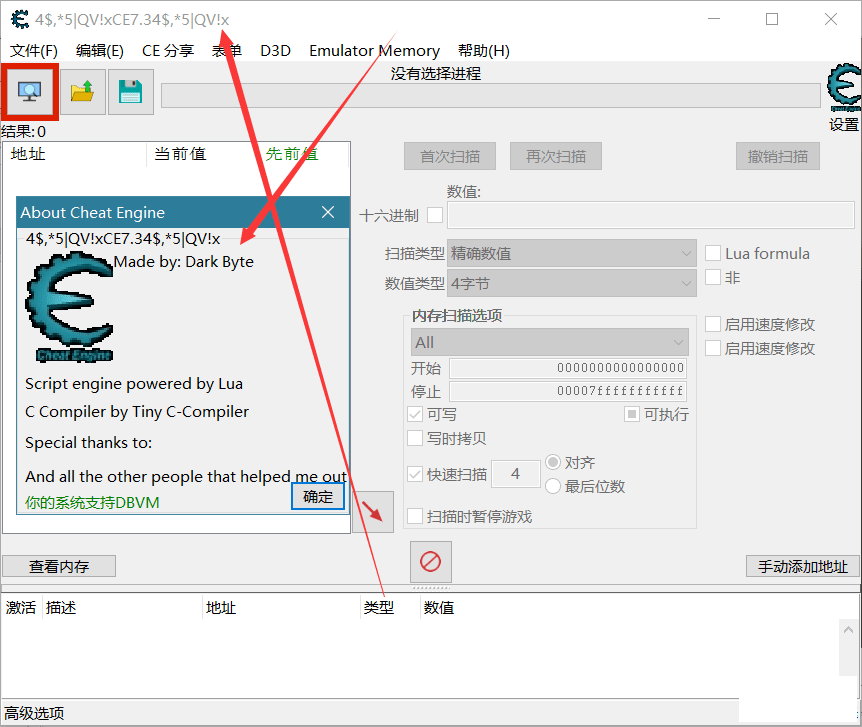Click the 查看内存 button
862x727 pixels.
pos(59,566)
